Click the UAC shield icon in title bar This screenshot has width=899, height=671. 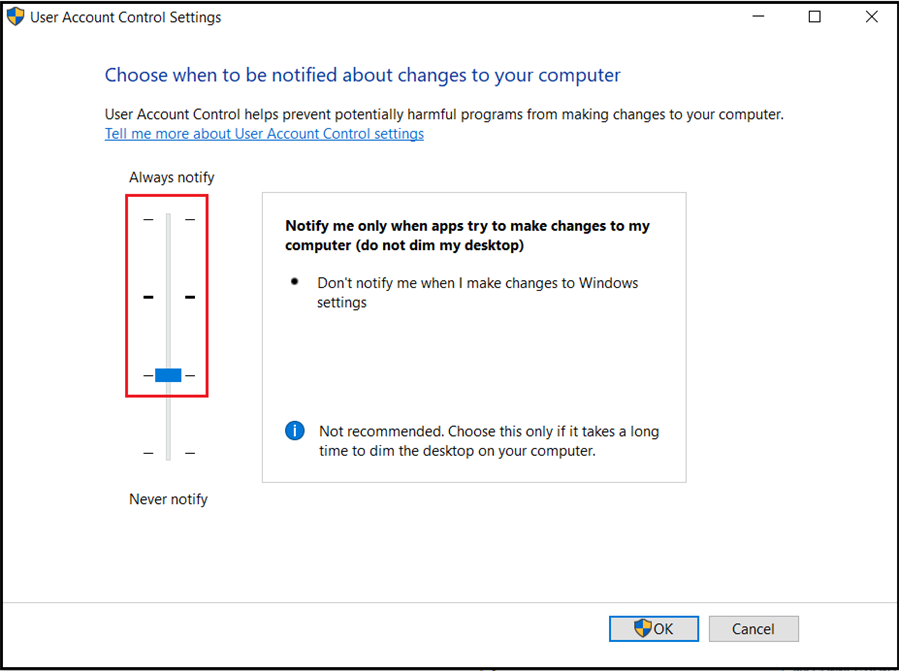[x=15, y=17]
